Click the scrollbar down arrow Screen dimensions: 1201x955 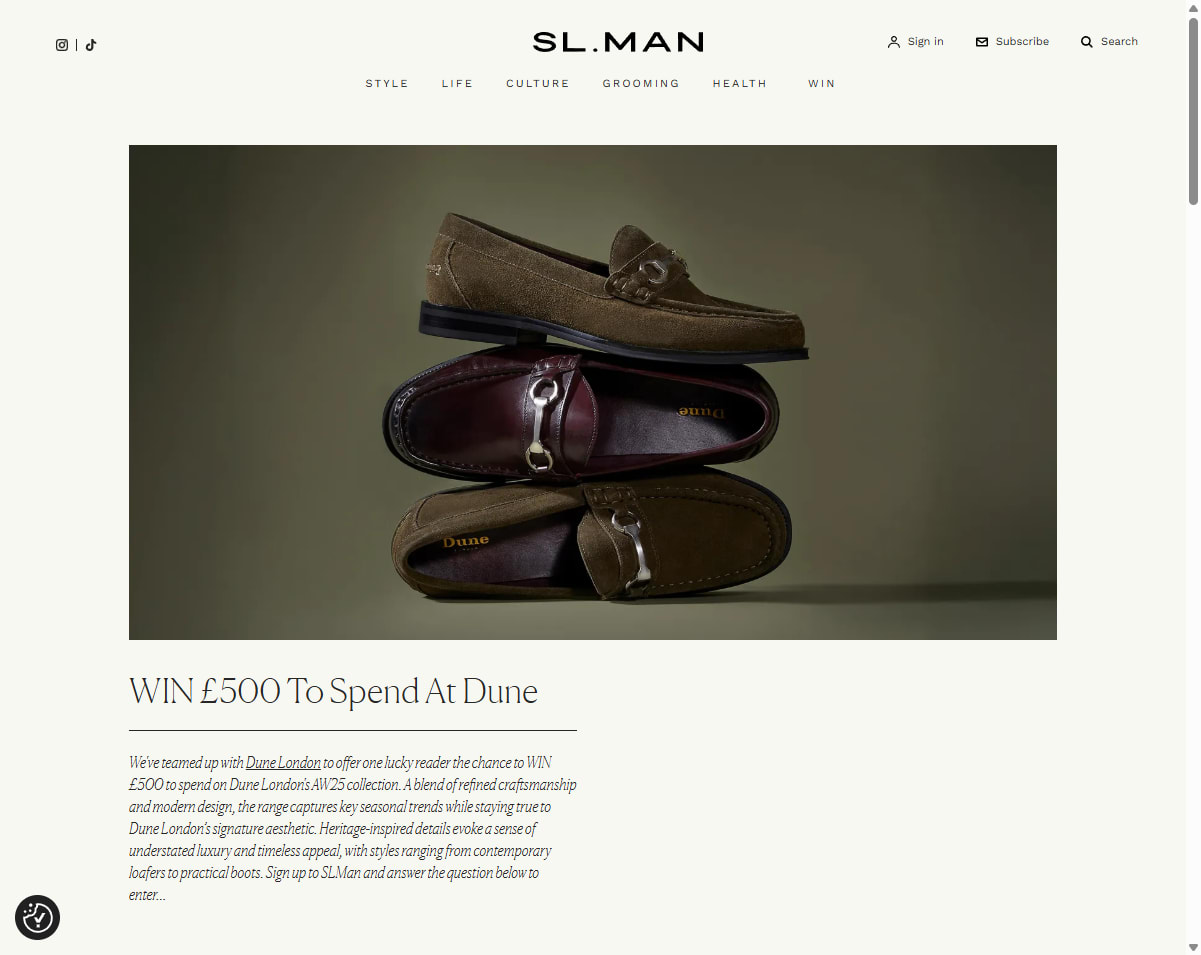1193,947
